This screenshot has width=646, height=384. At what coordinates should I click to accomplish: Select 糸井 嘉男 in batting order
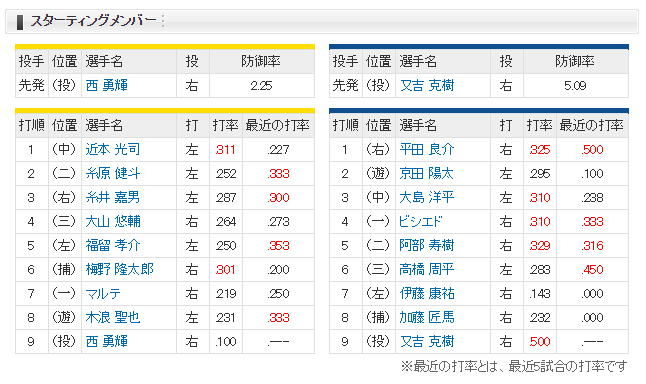click(113, 197)
